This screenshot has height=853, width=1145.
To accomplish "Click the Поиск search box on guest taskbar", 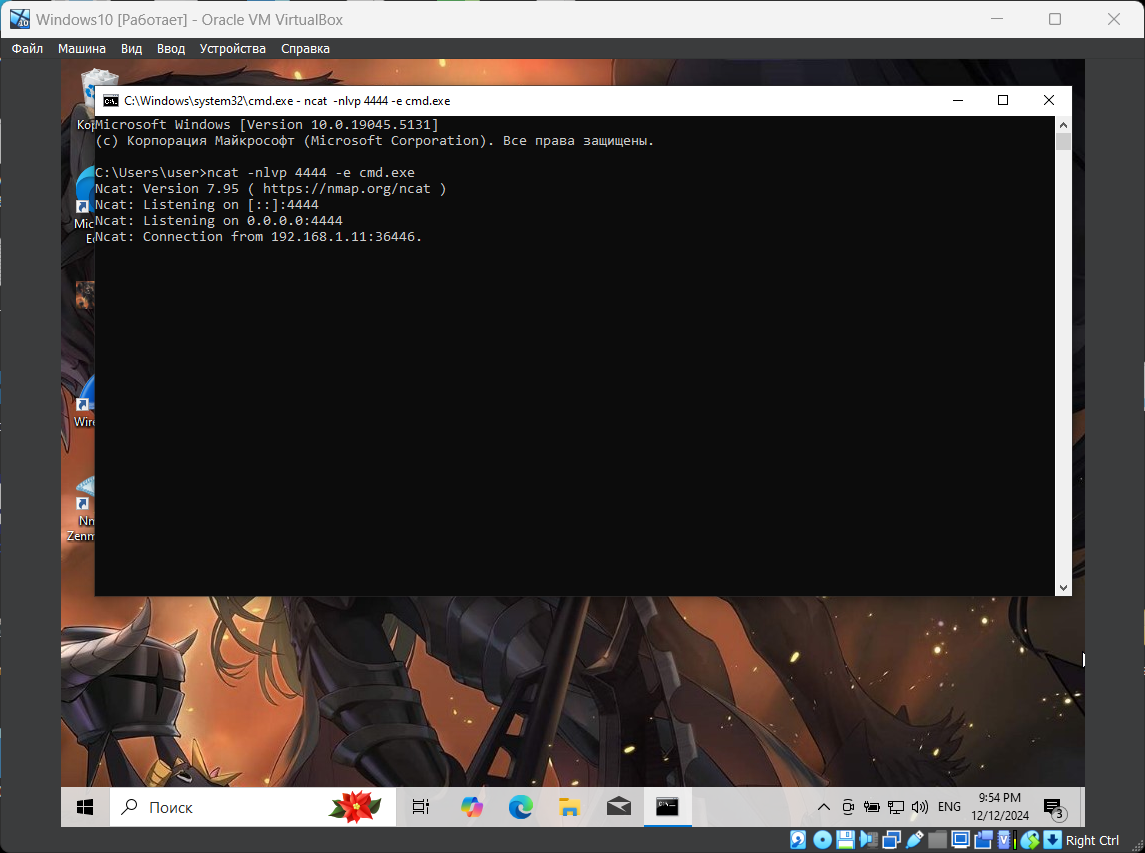I will 253,807.
